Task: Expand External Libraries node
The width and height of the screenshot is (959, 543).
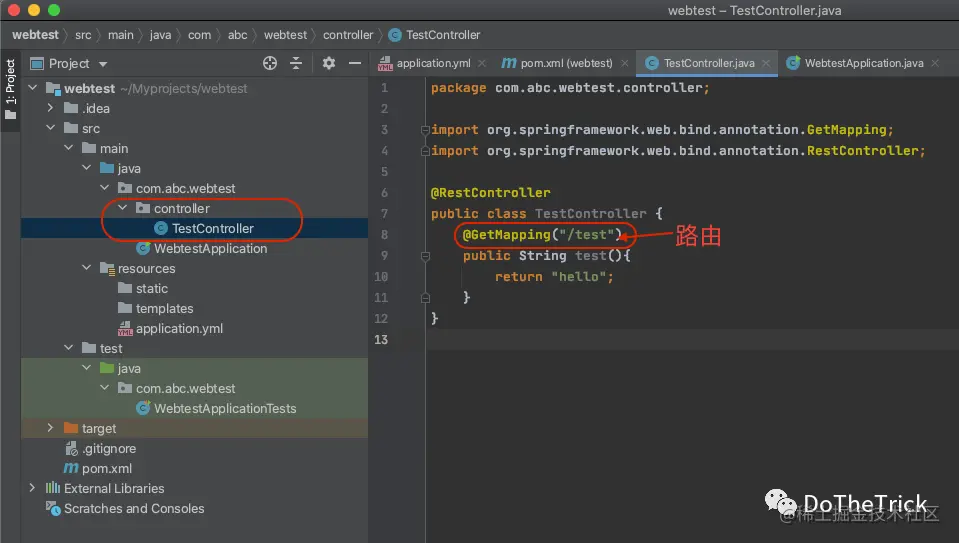Action: (32, 488)
